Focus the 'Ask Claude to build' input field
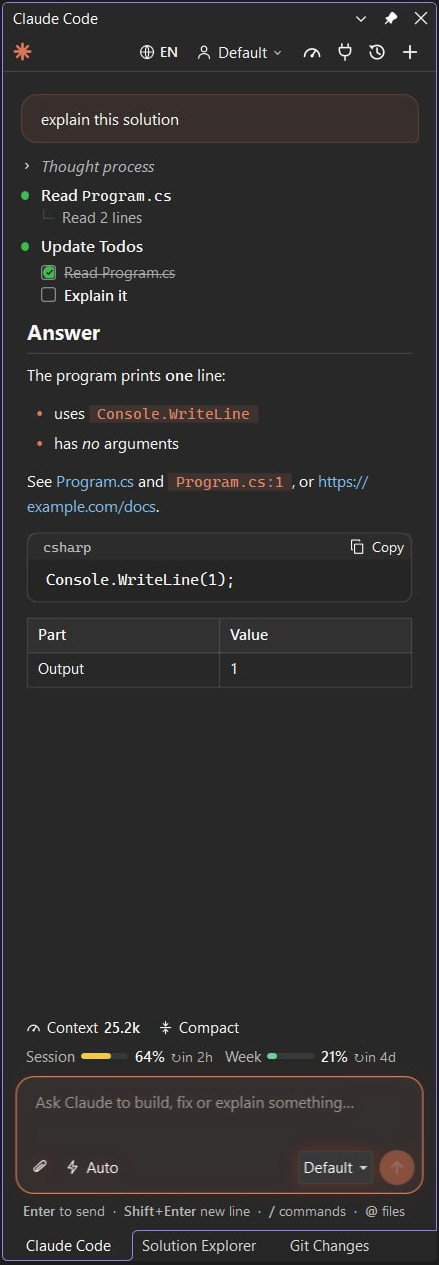 (x=220, y=1103)
